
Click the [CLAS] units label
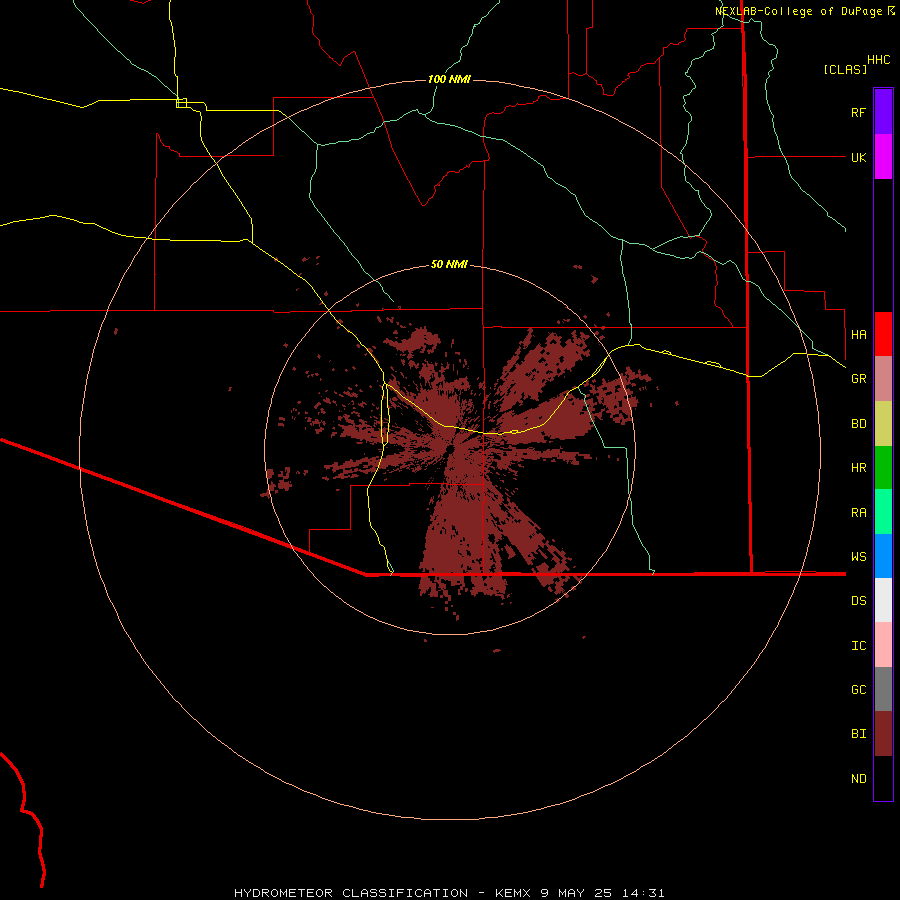tap(845, 69)
